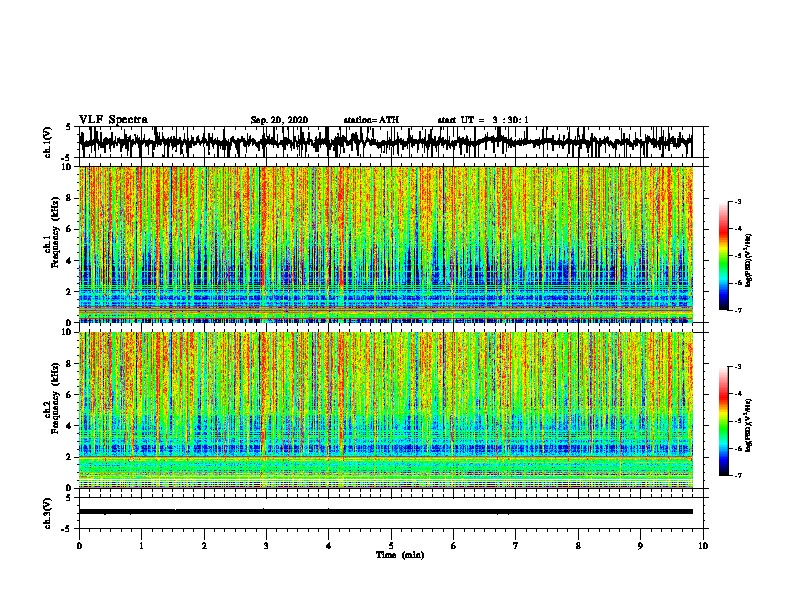The width and height of the screenshot is (792, 612).
Task: Click the ch.3 flat black voltage trace
Action: tap(386, 512)
